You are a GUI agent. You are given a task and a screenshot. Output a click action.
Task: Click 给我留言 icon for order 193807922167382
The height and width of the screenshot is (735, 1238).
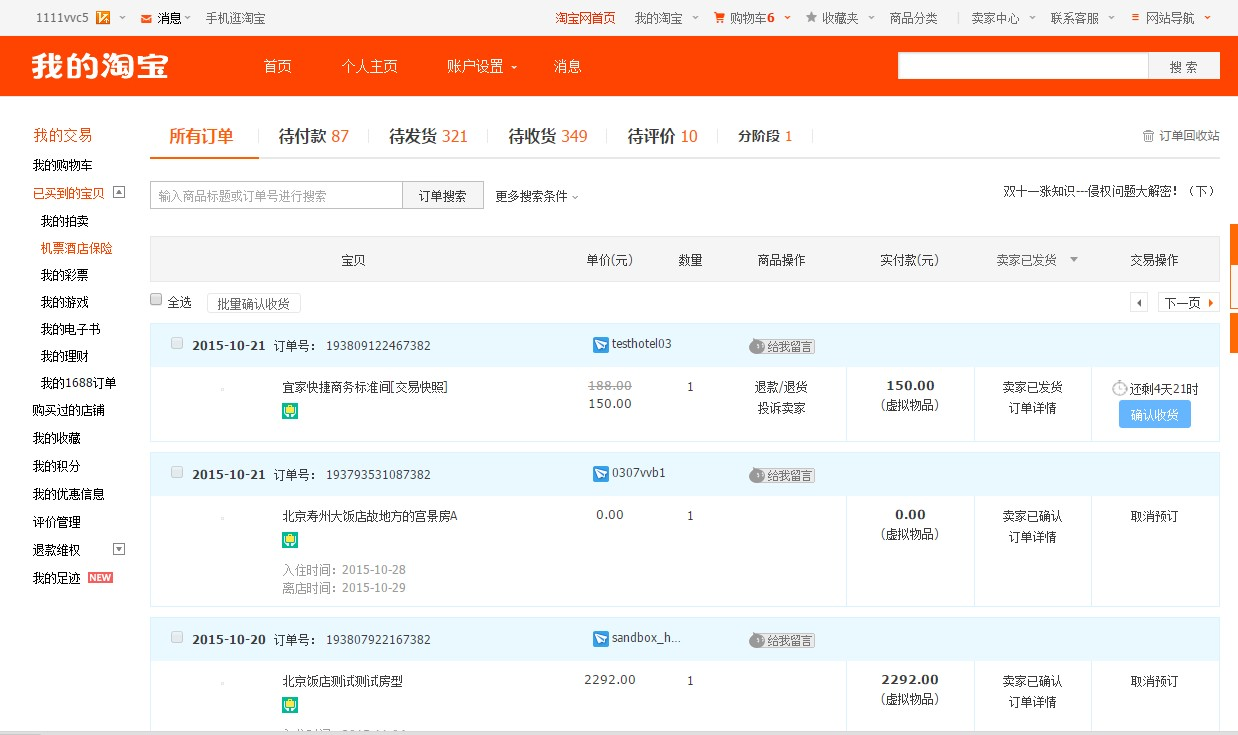click(782, 640)
